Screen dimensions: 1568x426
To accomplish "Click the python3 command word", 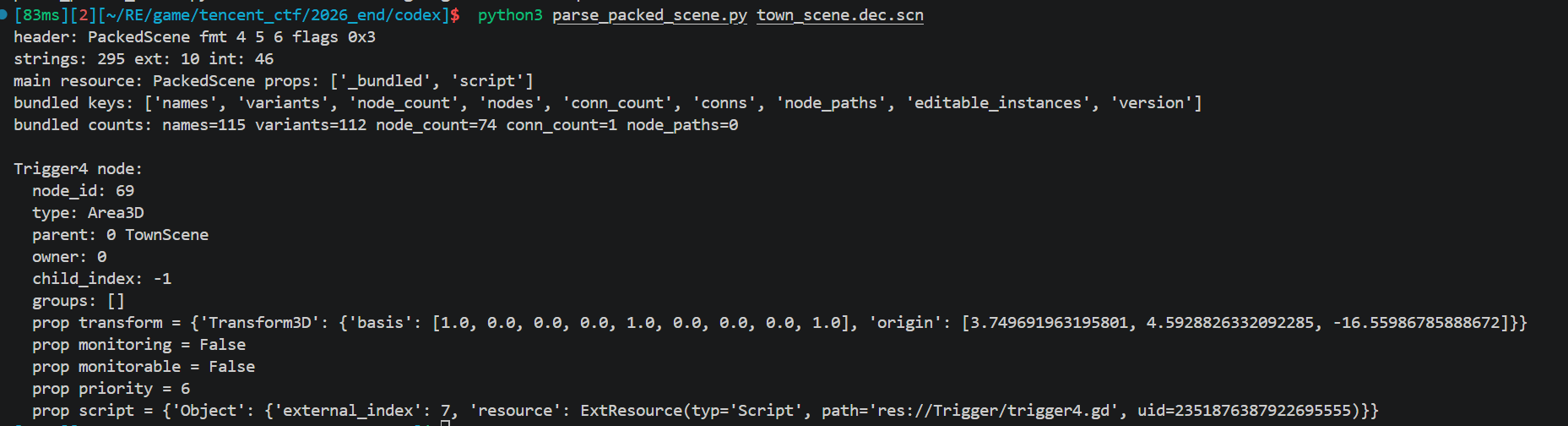I will [x=510, y=15].
